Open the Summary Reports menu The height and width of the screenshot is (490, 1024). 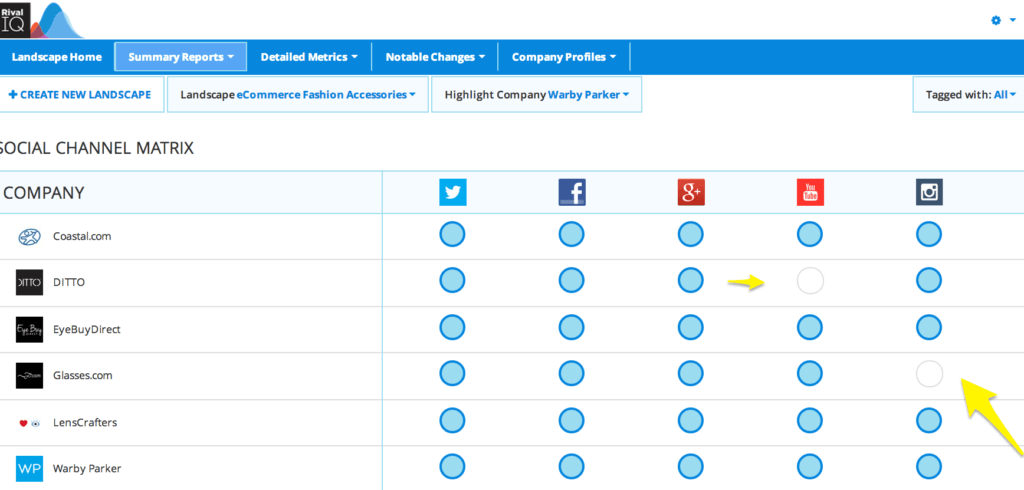[181, 57]
